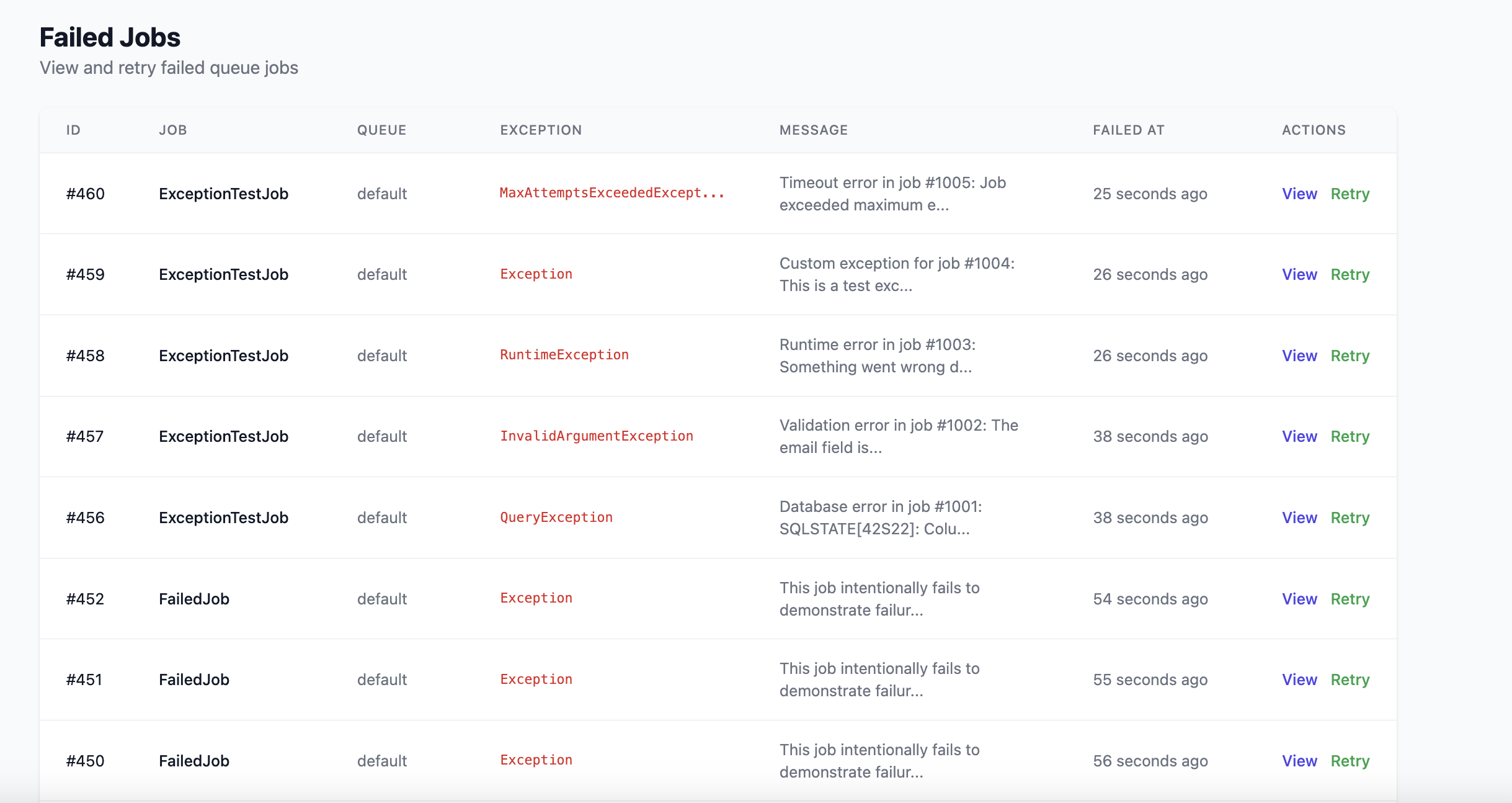View QueryException job #456
The width and height of the screenshot is (1512, 803).
click(1299, 518)
